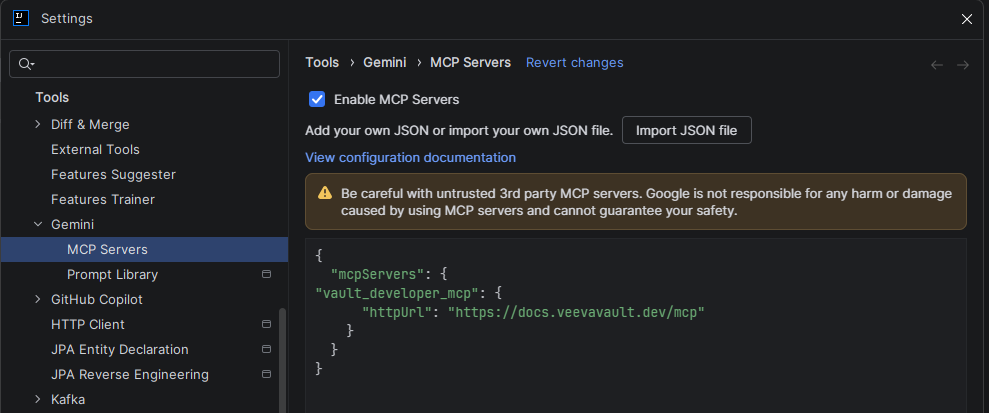Click the GitHub Copilot label

click(x=97, y=300)
